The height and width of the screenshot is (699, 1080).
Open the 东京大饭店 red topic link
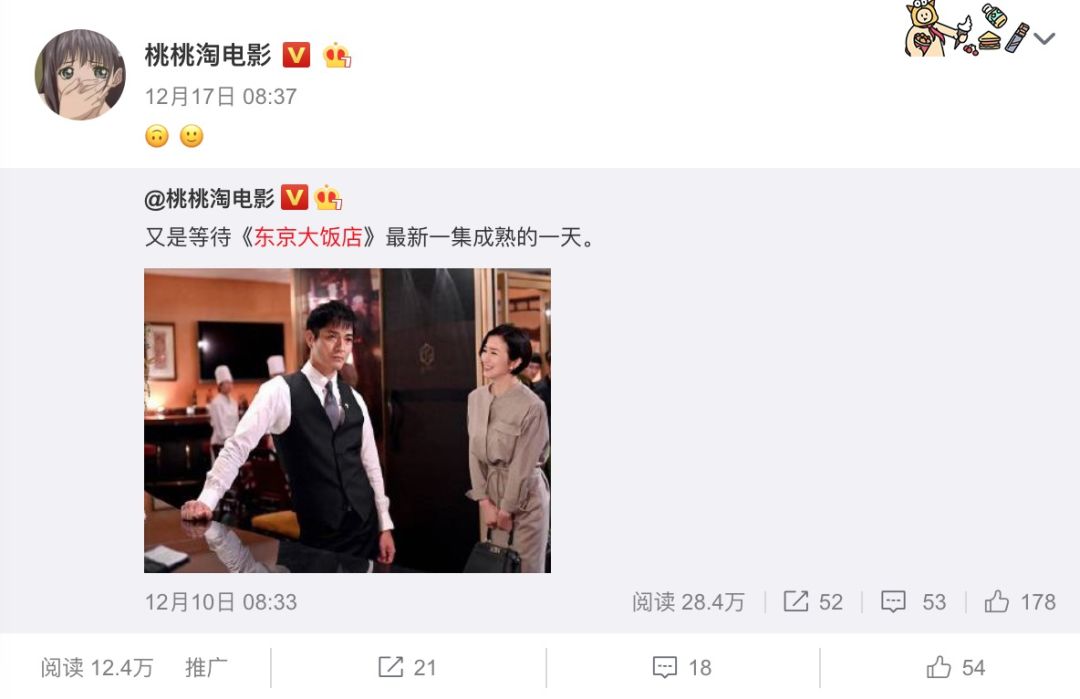(308, 237)
